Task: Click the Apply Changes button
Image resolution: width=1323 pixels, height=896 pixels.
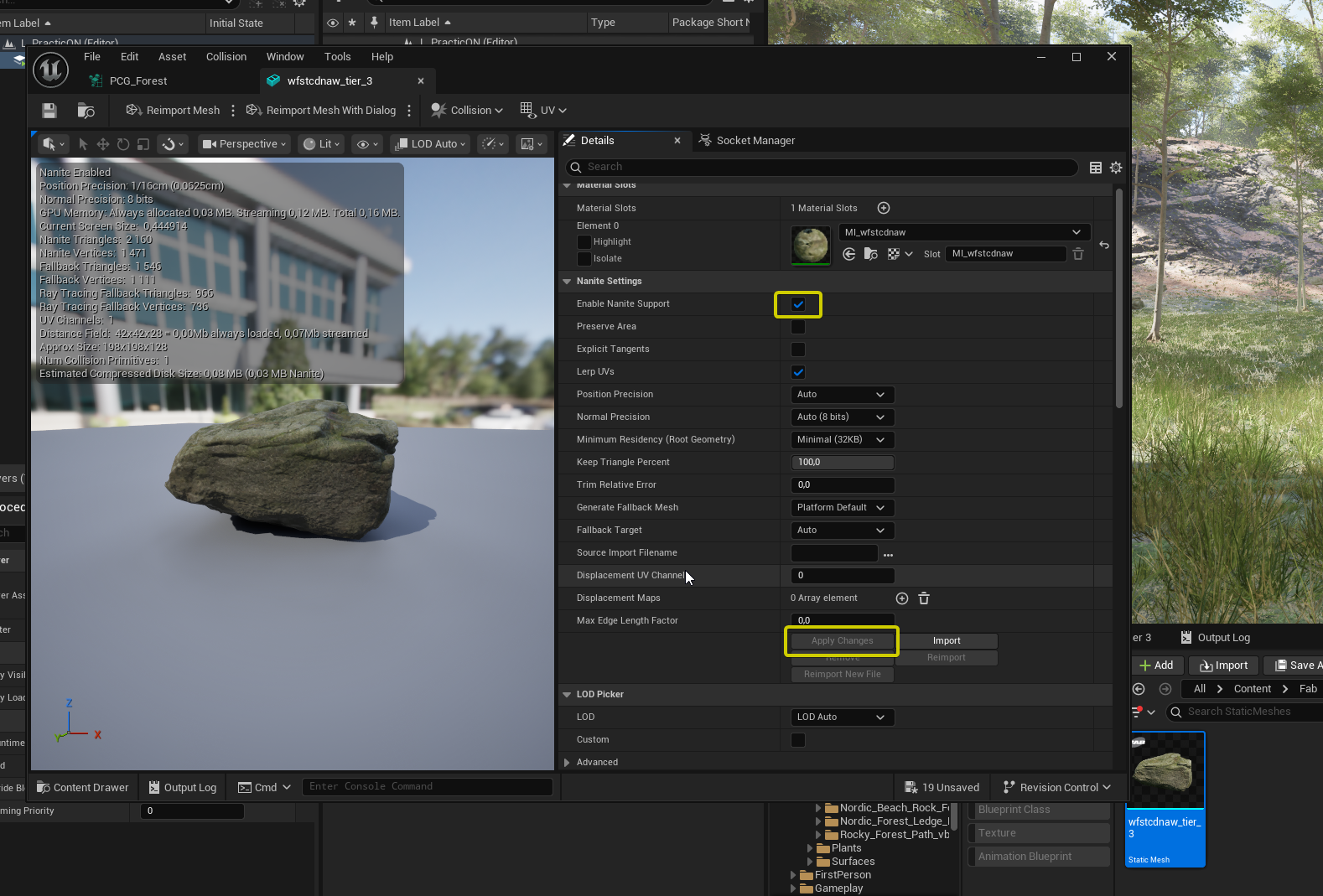Action: (x=842, y=641)
